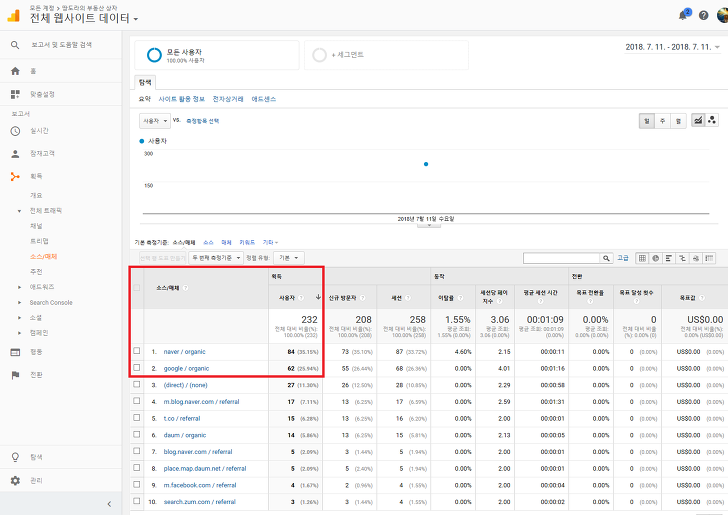Screen dimensions: 728x515
Task: Open the 전체 웹사이트 데이터 view selector dropdown
Action: tap(84, 19)
